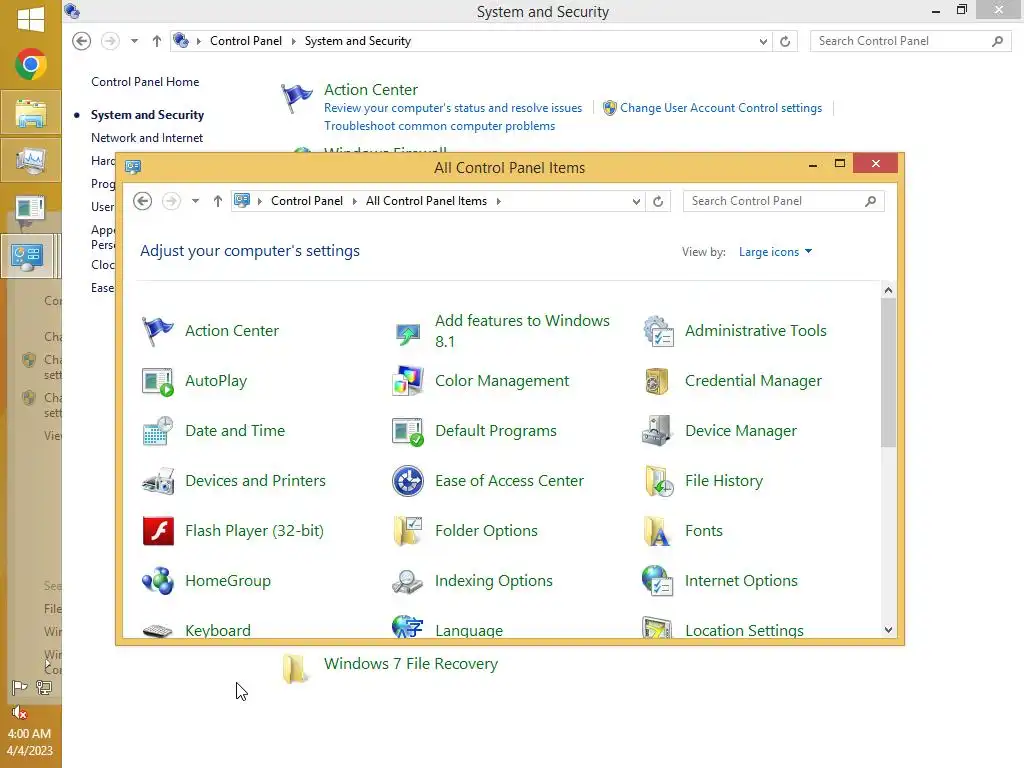Refresh the All Control Panel Items window
This screenshot has height=768, width=1024.
coord(658,202)
